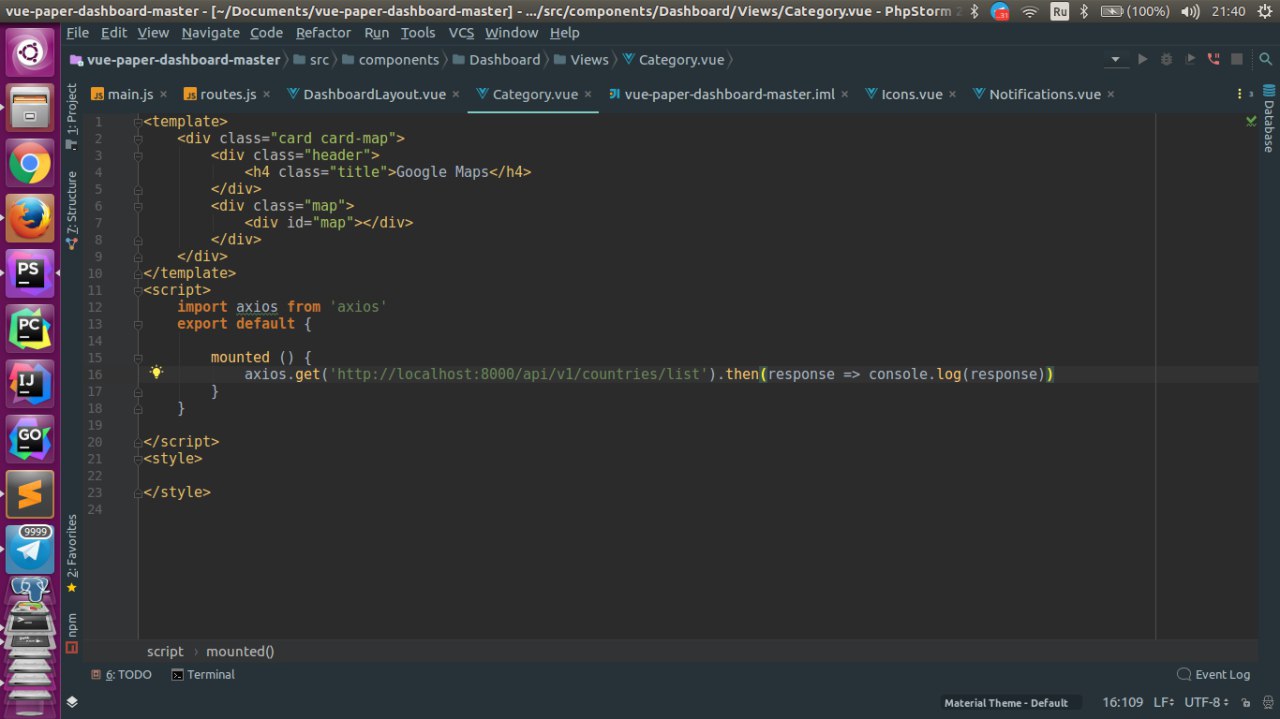
Task: Open the run configuration dropdown
Action: point(1116,60)
